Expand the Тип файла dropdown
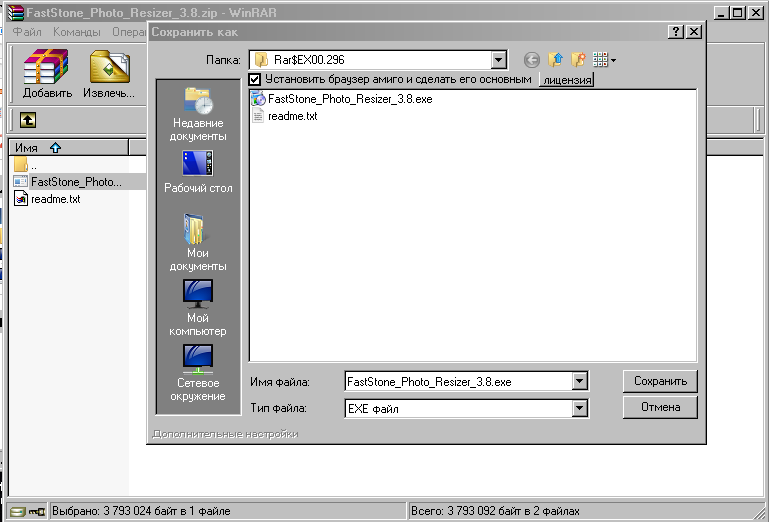Viewport: 769px width, 522px height. click(579, 408)
